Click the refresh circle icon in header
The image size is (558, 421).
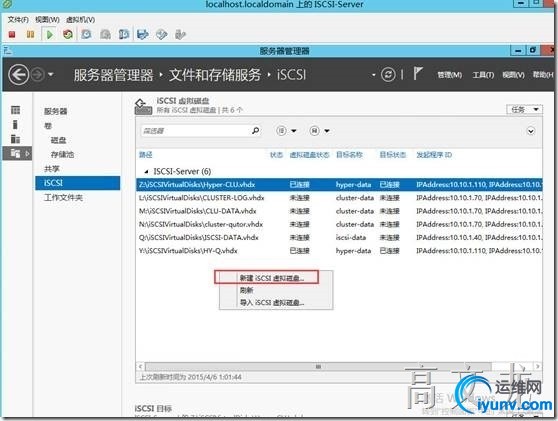pyautogui.click(x=388, y=75)
